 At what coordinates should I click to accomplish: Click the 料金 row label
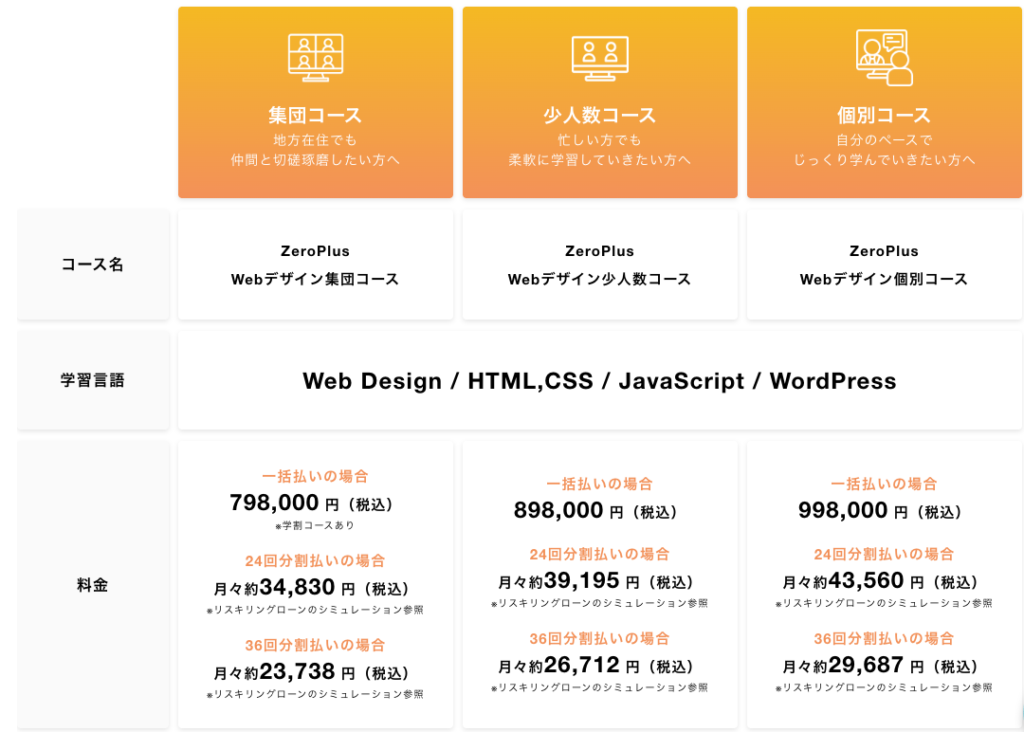point(93,585)
